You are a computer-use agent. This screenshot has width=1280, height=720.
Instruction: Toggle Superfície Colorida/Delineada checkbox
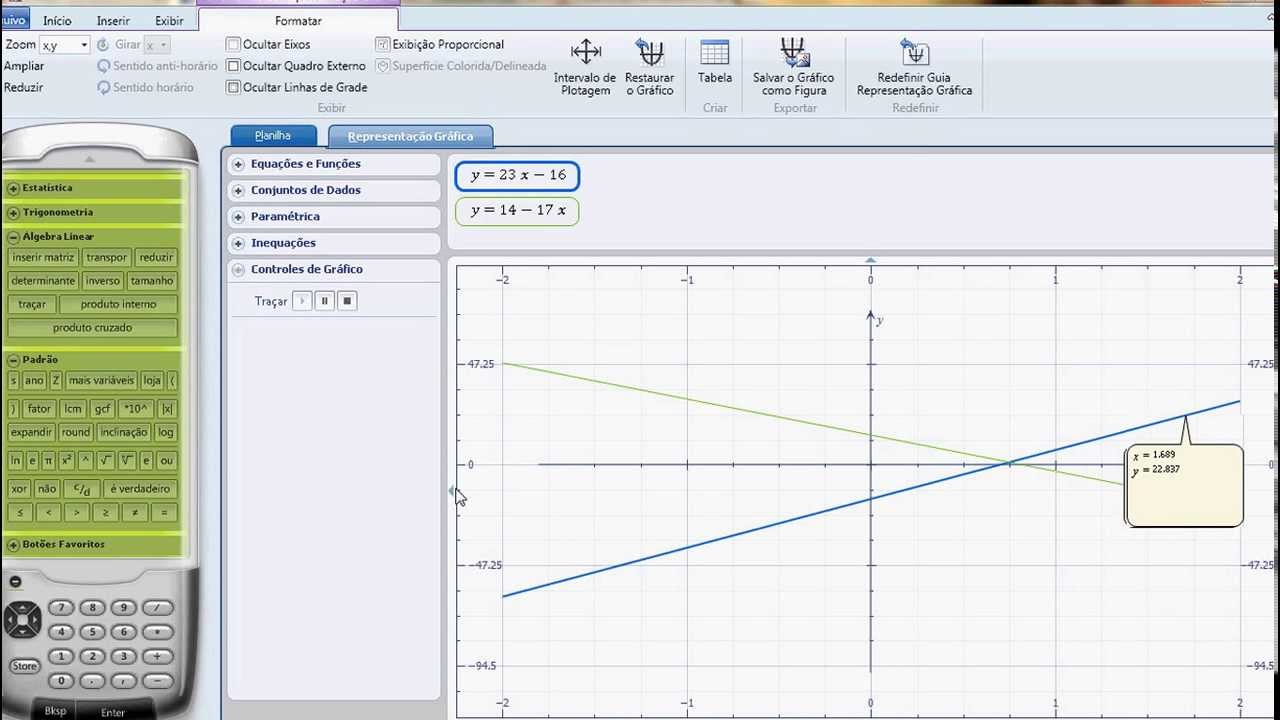point(382,66)
